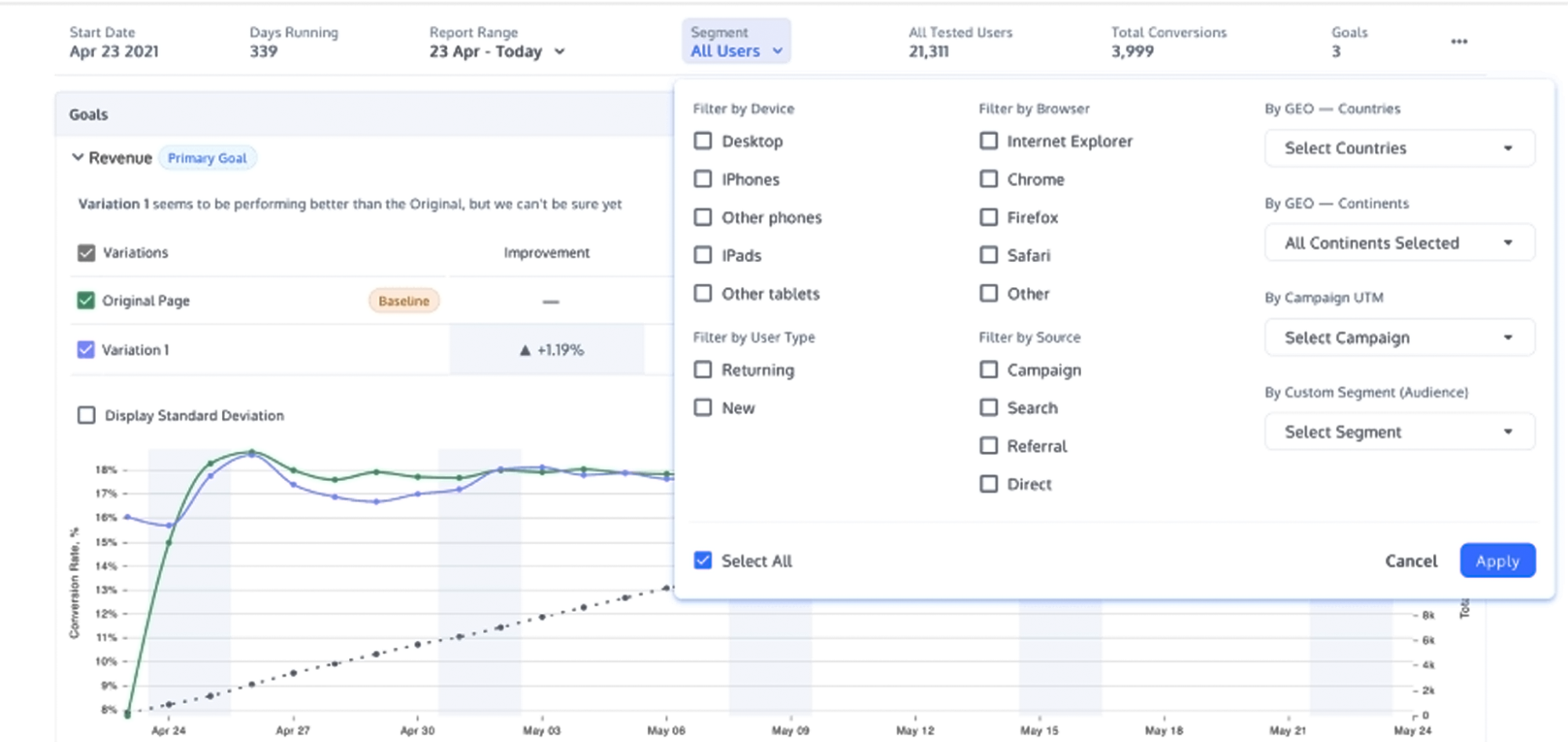
Task: Check the New user type filter
Action: click(x=703, y=407)
